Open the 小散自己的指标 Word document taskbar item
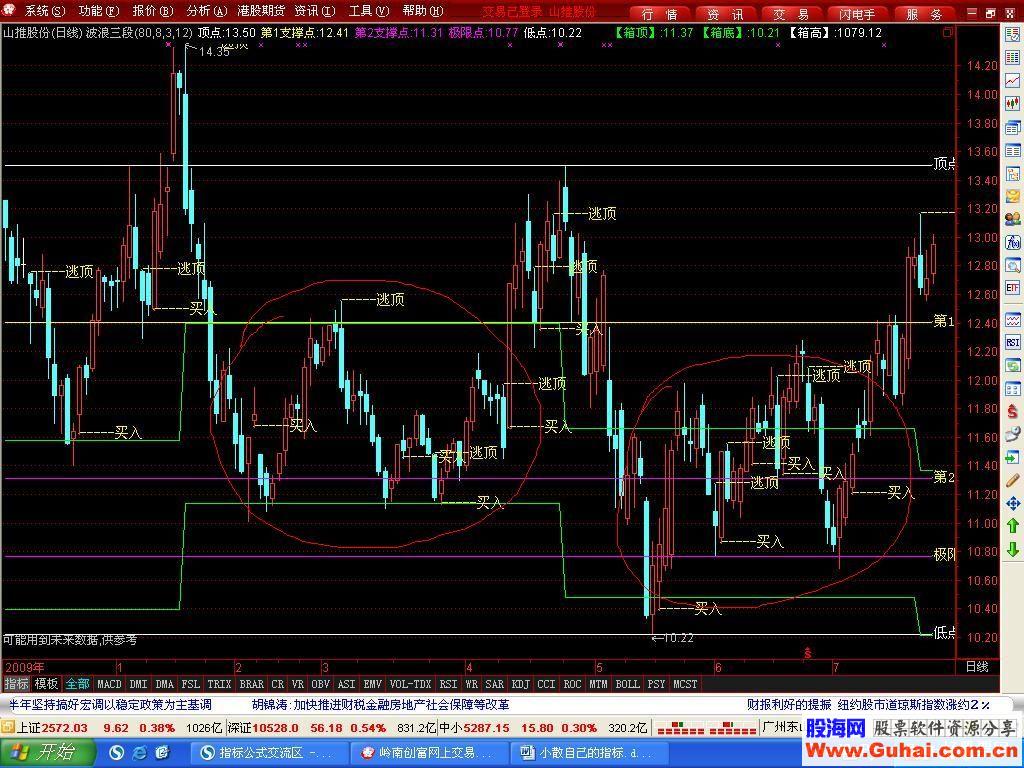The height and width of the screenshot is (768, 1024). pyautogui.click(x=588, y=753)
